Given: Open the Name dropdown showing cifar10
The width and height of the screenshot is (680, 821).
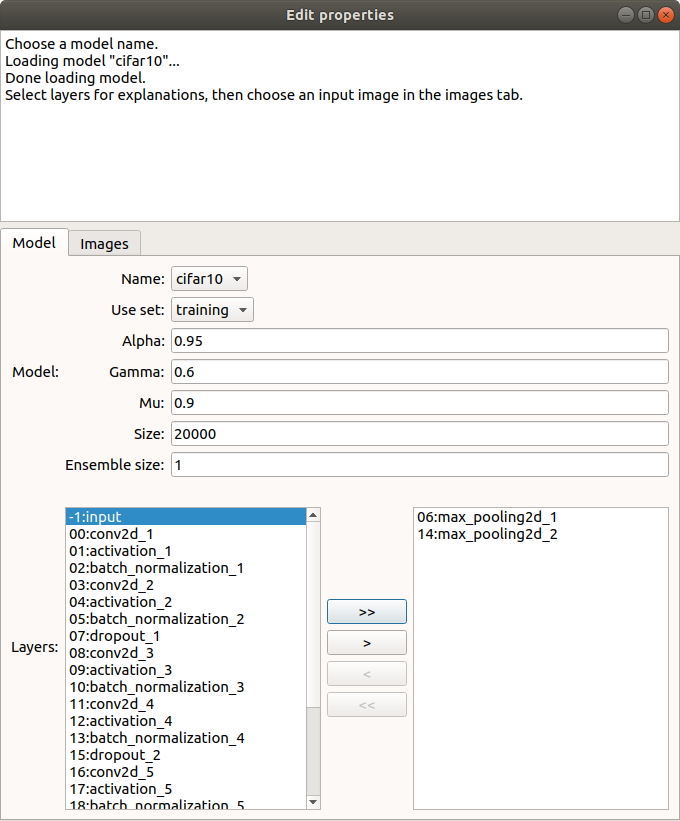Looking at the screenshot, I should click(x=209, y=279).
